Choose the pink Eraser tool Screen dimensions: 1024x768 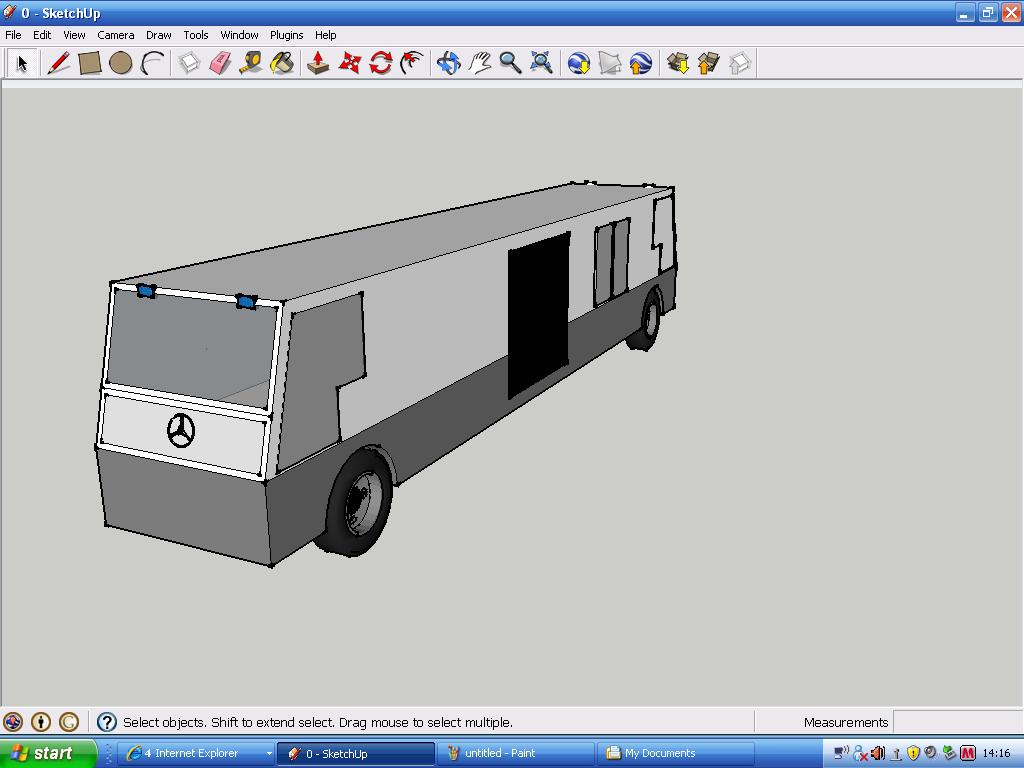point(221,63)
